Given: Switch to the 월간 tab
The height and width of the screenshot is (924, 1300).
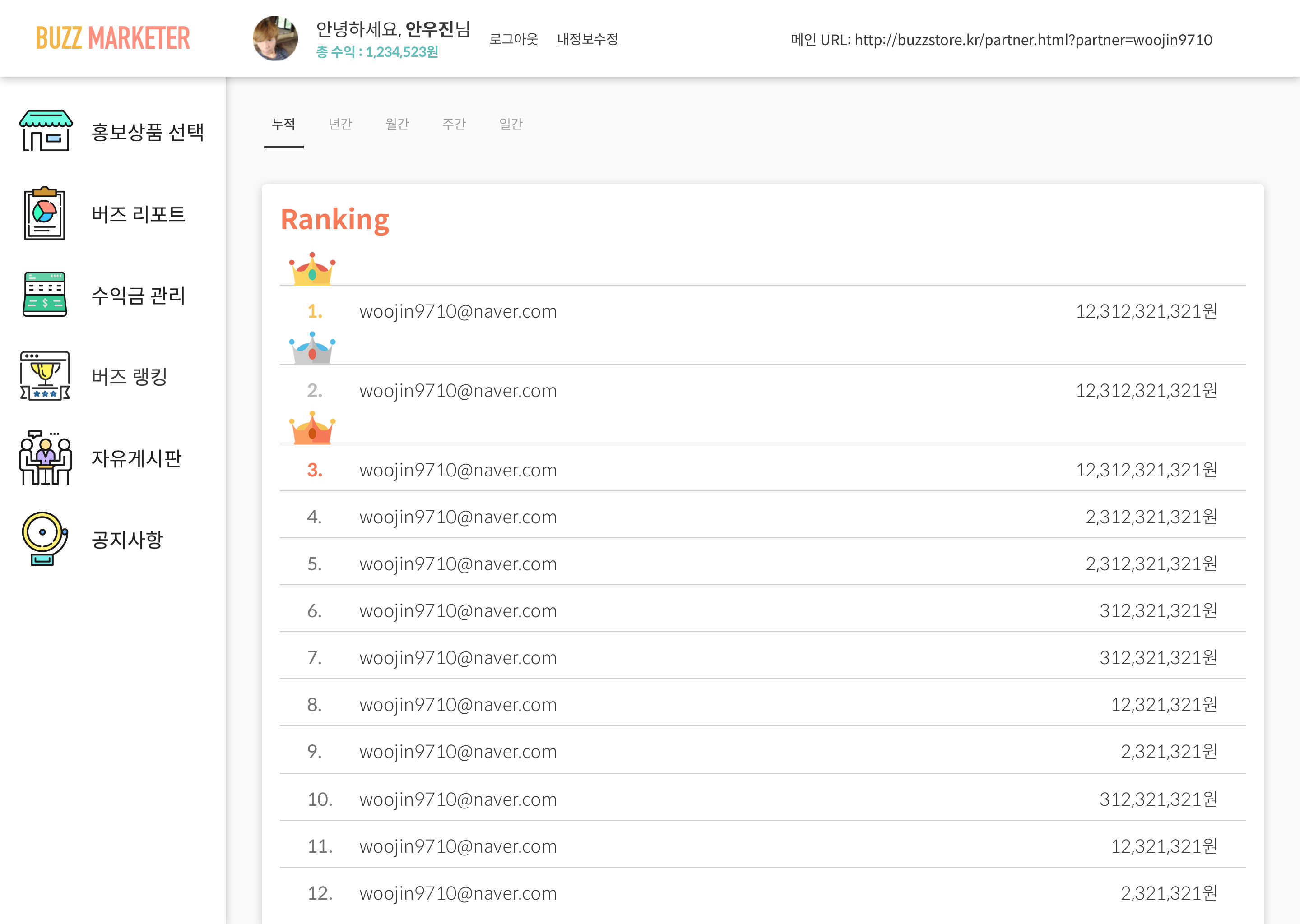Looking at the screenshot, I should pyautogui.click(x=397, y=124).
